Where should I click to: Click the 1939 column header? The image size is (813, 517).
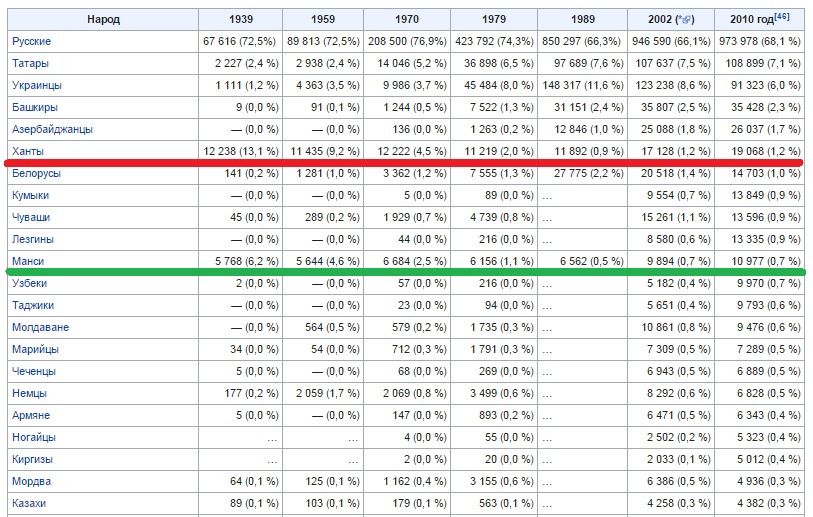tap(241, 19)
